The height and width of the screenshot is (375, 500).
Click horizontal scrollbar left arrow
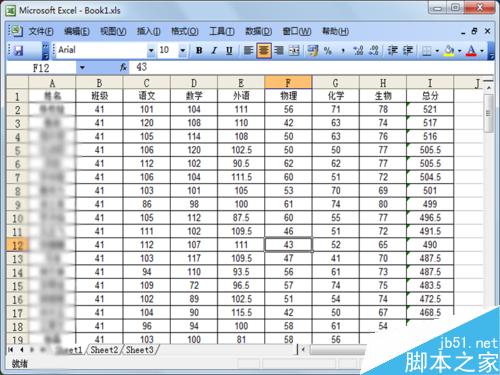pyautogui.click(x=303, y=350)
